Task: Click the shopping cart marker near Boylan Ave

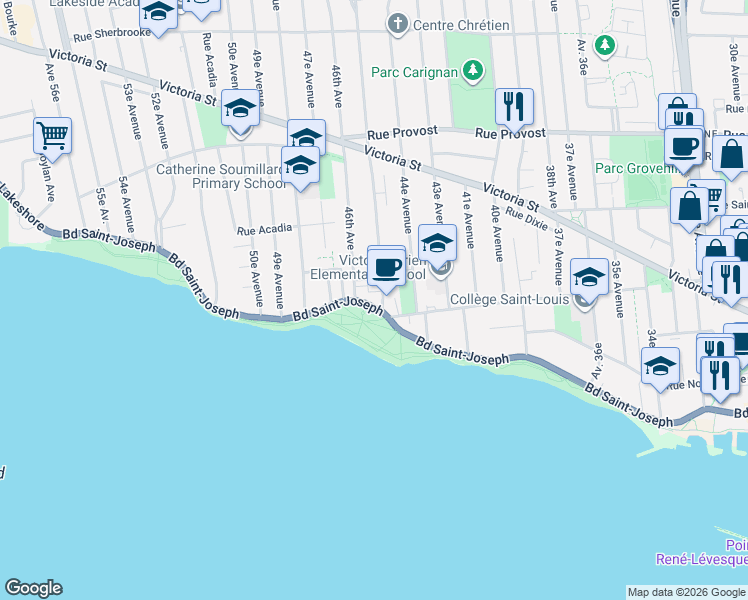Action: click(52, 138)
